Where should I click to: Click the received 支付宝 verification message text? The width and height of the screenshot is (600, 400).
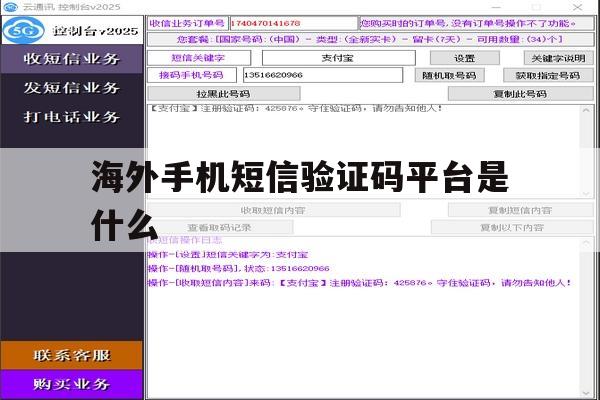tap(296, 108)
